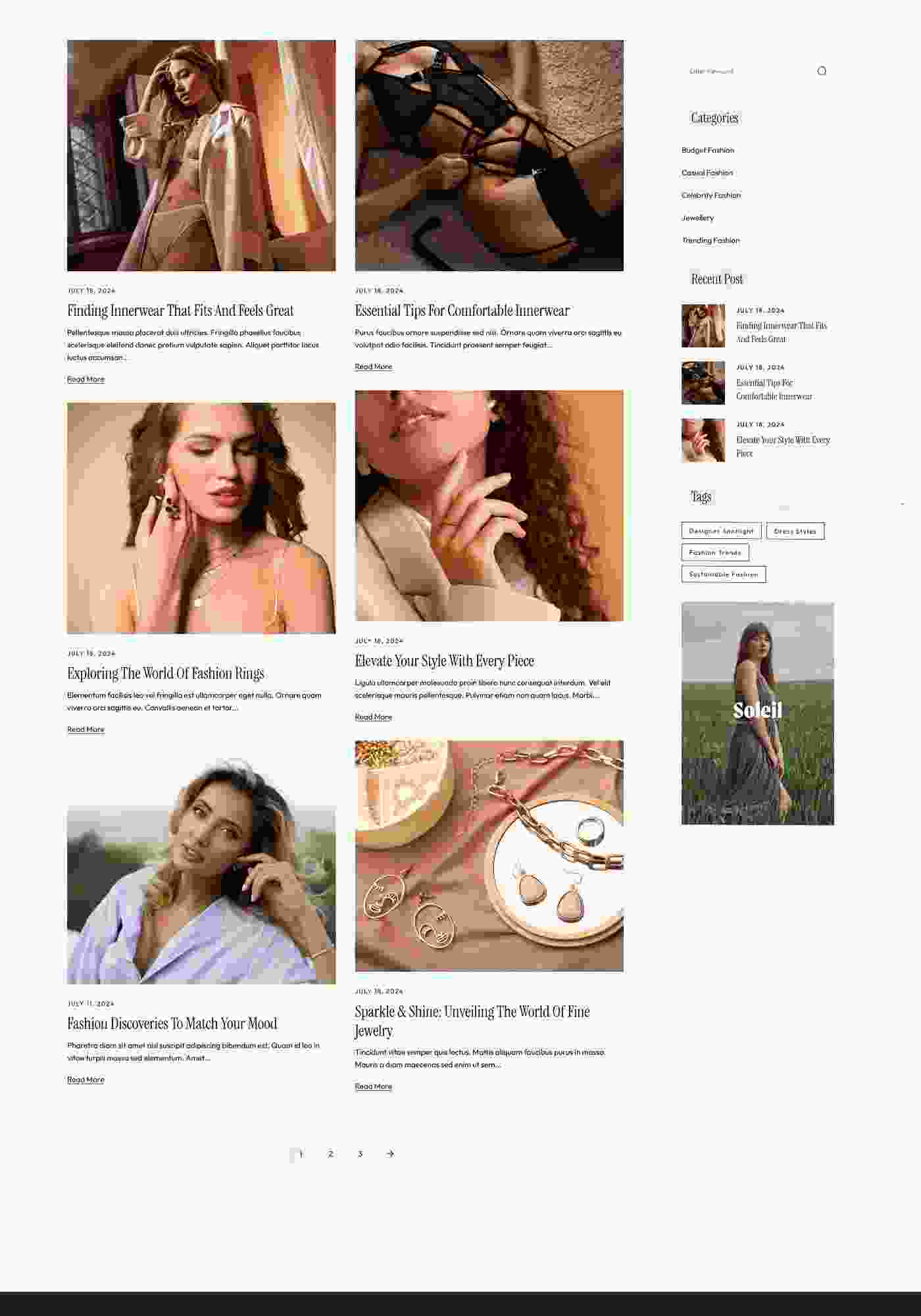Select the Celebrity Fashion category

click(x=711, y=195)
